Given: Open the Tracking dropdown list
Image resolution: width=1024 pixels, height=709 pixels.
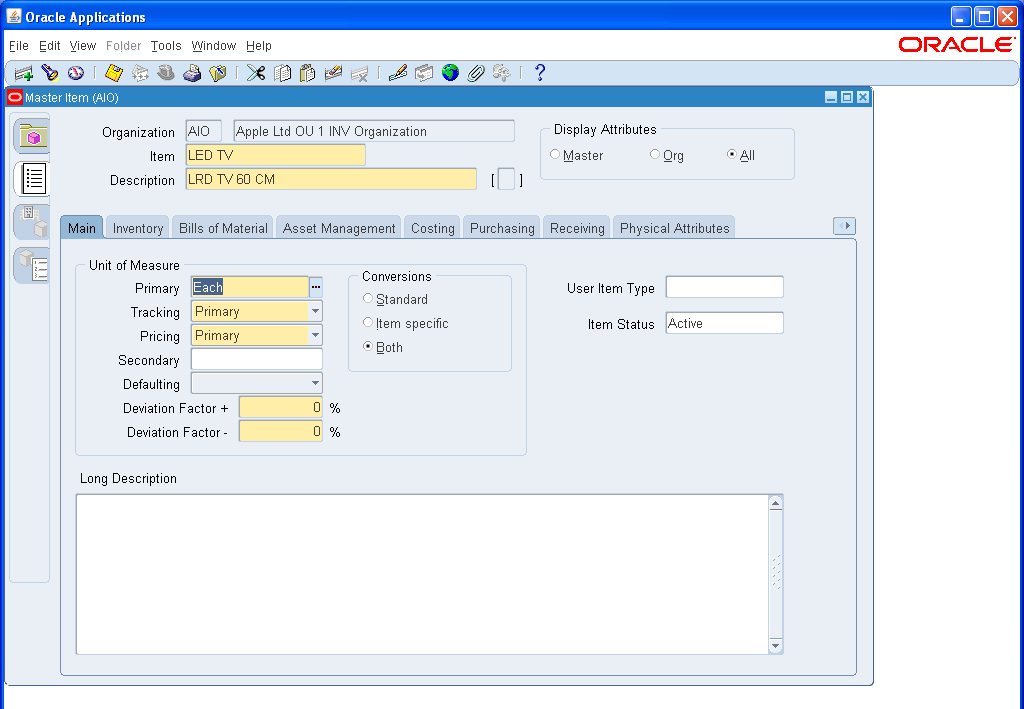Looking at the screenshot, I should 316,311.
